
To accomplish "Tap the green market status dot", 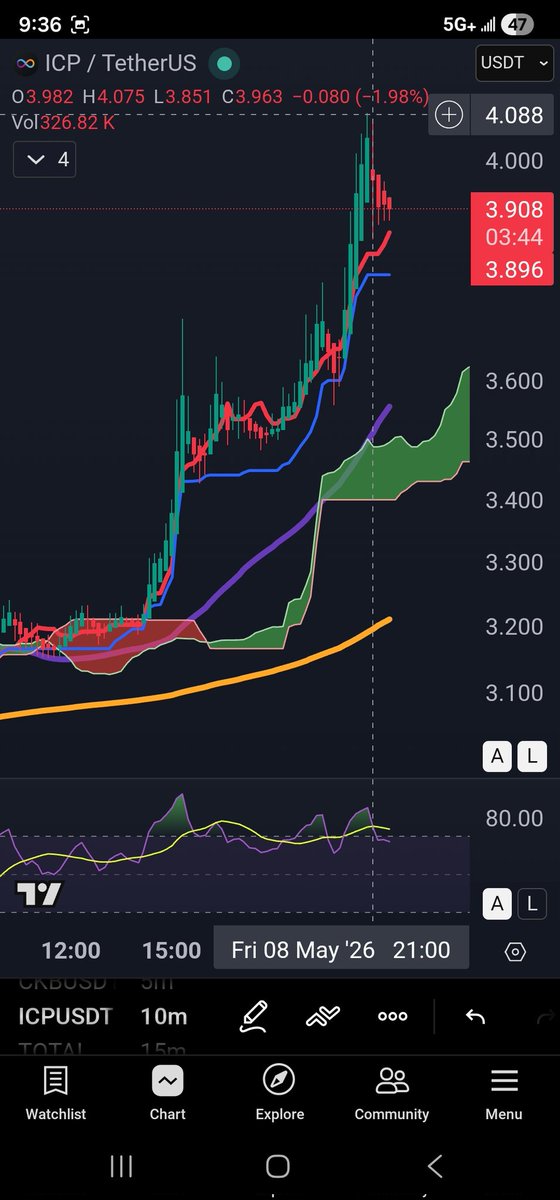I will [225, 64].
